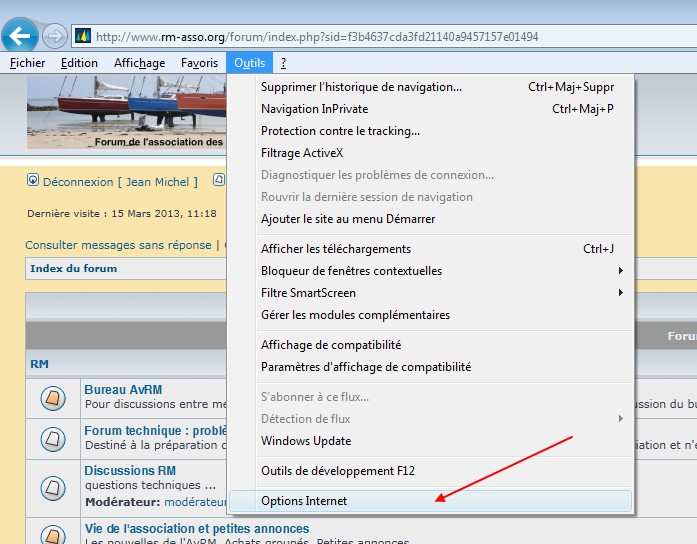Open Paramètres d'affichage de compatibilité
The height and width of the screenshot is (544, 697).
point(430,367)
